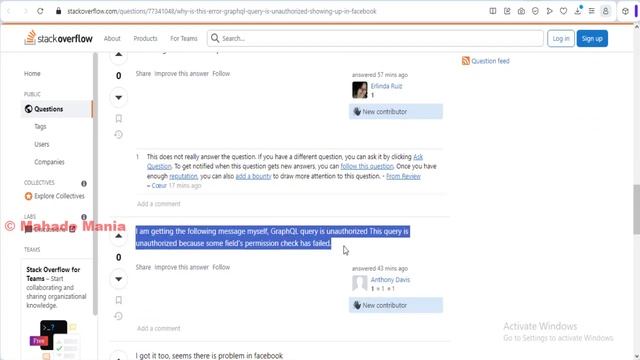Show activity history of Erlinda Ruiz's answer
This screenshot has height=360, width=640.
(118, 134)
